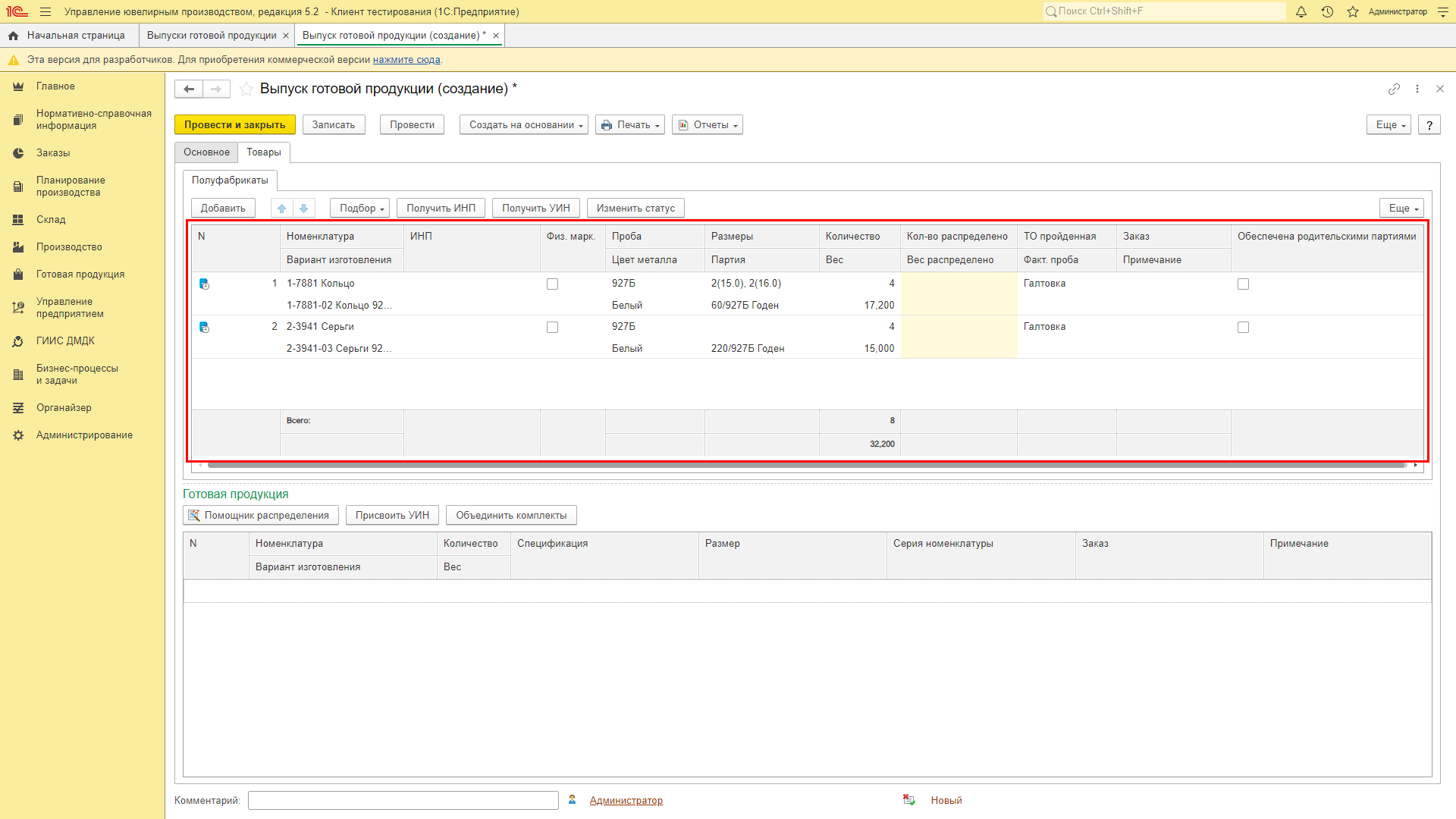
Task: Open the history clock icon
Action: (1327, 11)
